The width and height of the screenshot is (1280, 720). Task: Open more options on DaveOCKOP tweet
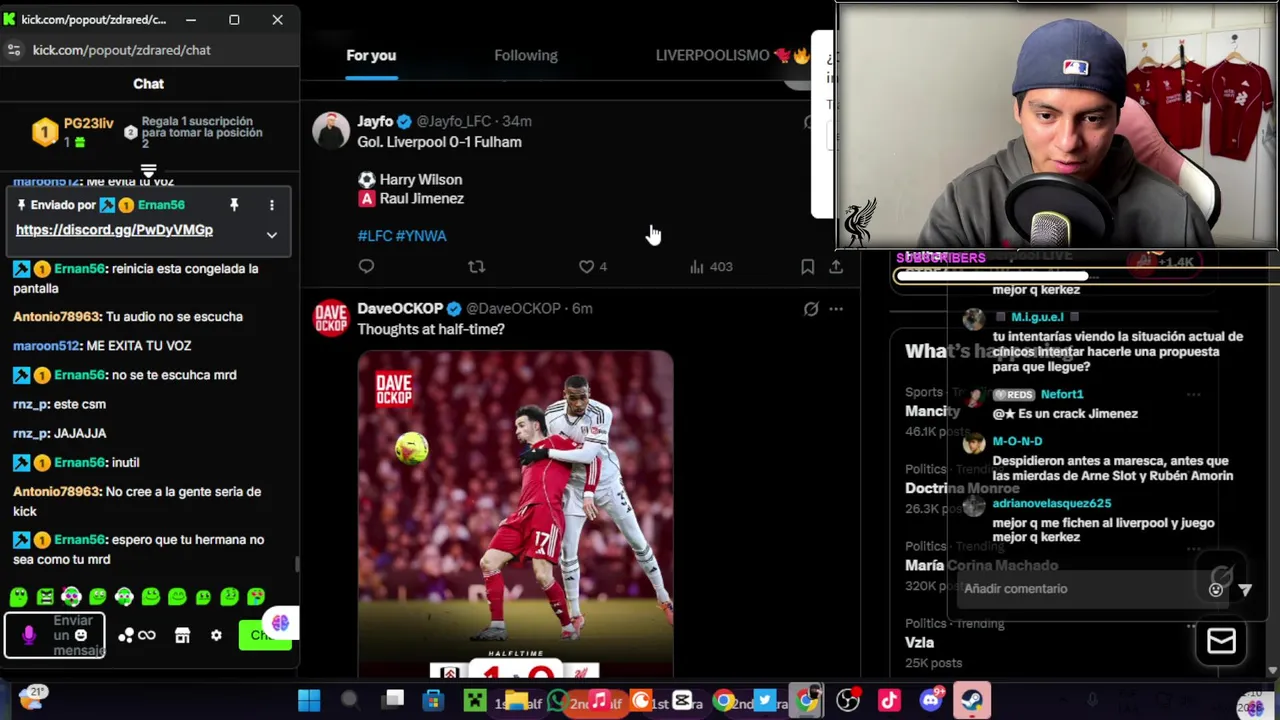(836, 309)
